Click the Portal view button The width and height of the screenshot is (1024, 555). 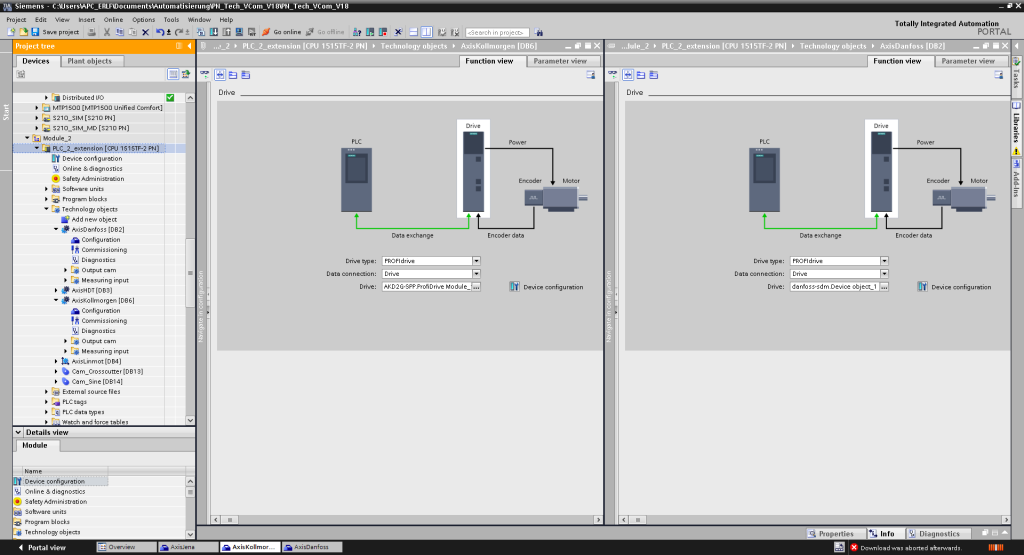[40, 547]
